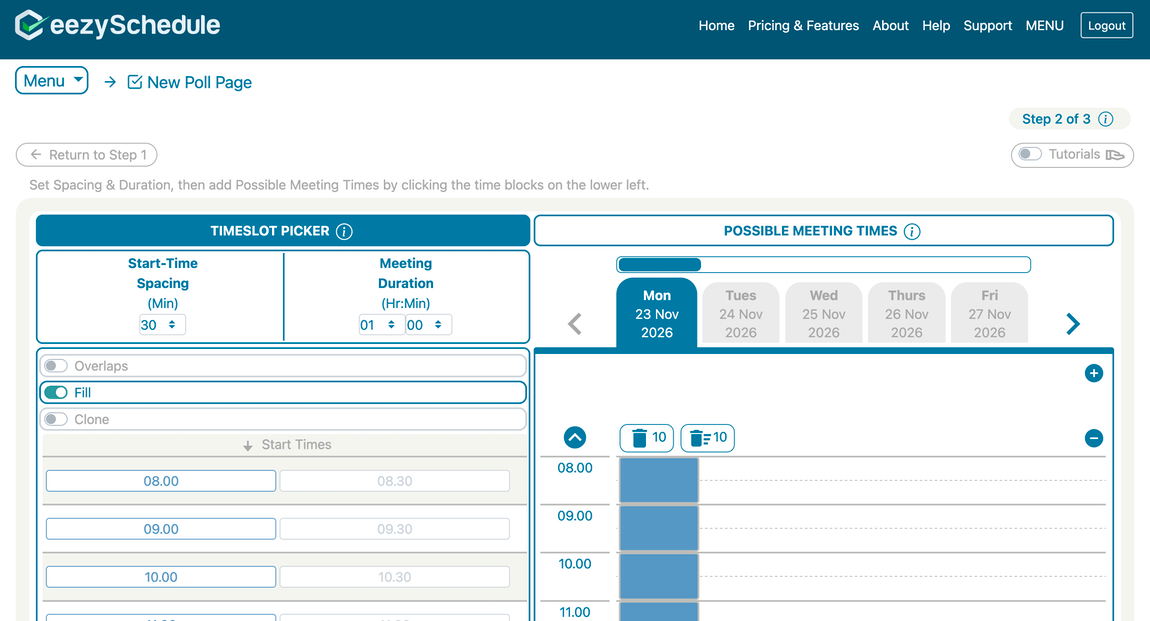Select the Thurs 26 Nov 2026 tab
The height and width of the screenshot is (621, 1150).
point(907,314)
